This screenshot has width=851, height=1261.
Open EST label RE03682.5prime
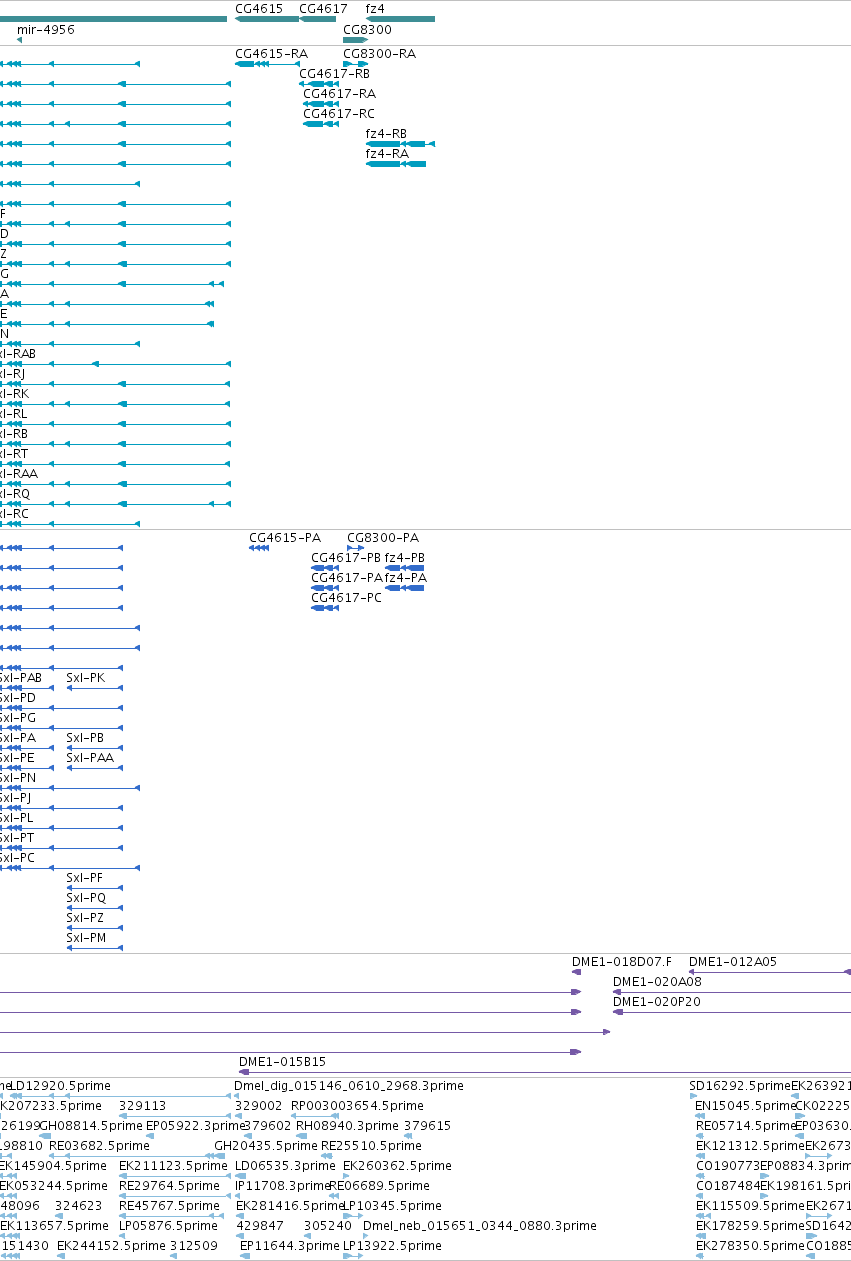point(98,1146)
